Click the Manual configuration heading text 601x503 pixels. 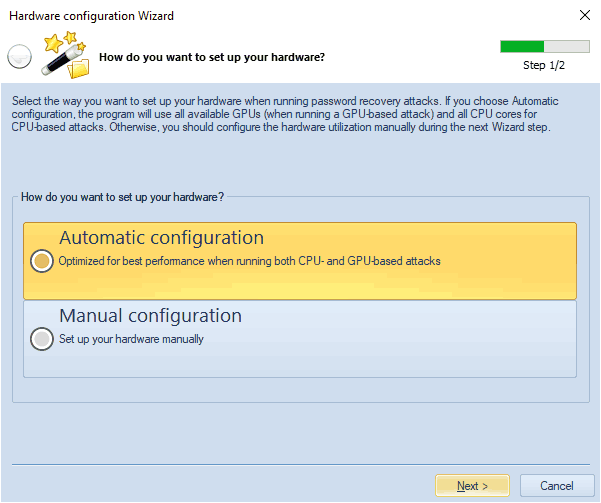150,316
